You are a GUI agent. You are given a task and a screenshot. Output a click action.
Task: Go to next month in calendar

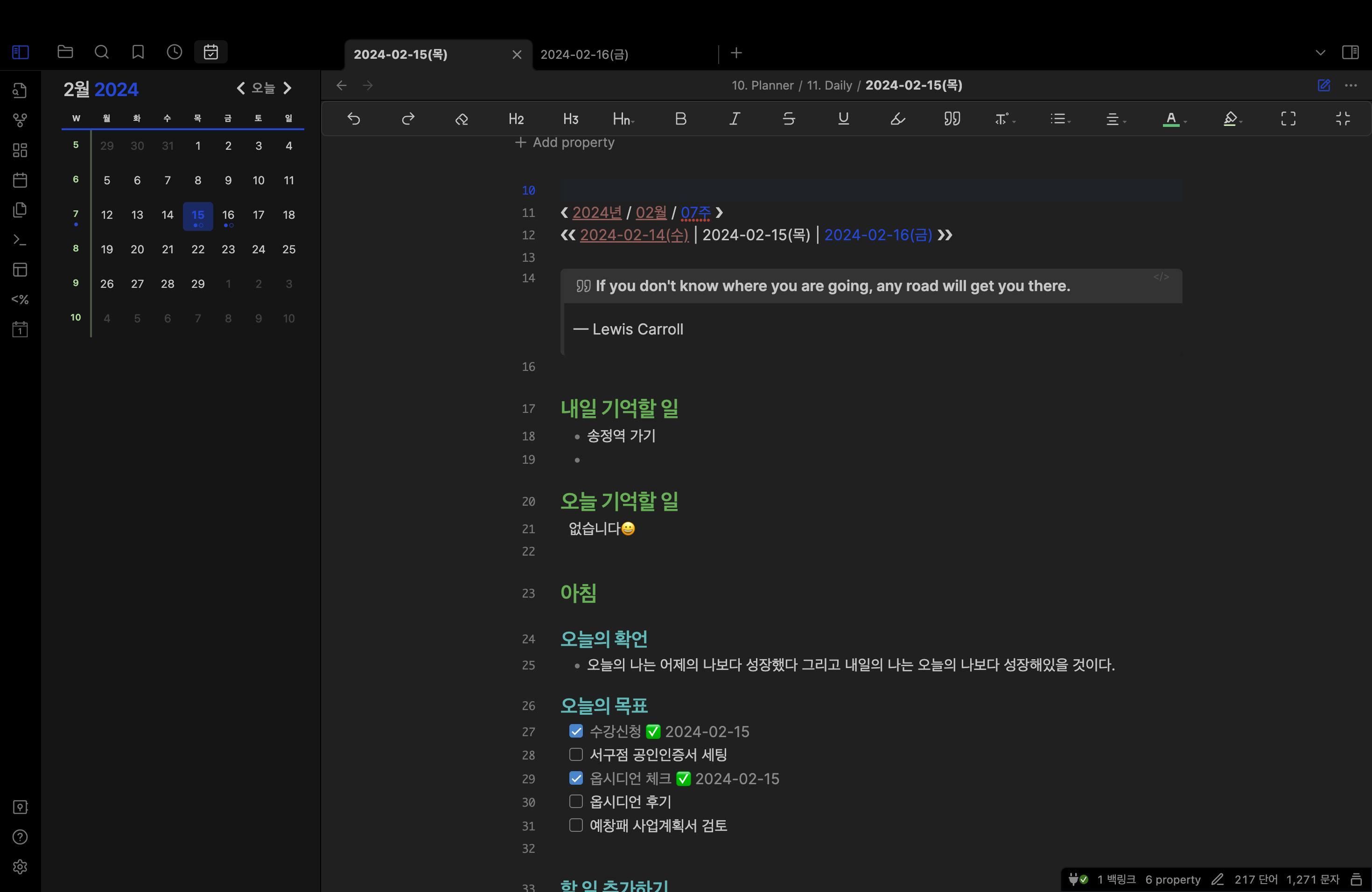287,88
